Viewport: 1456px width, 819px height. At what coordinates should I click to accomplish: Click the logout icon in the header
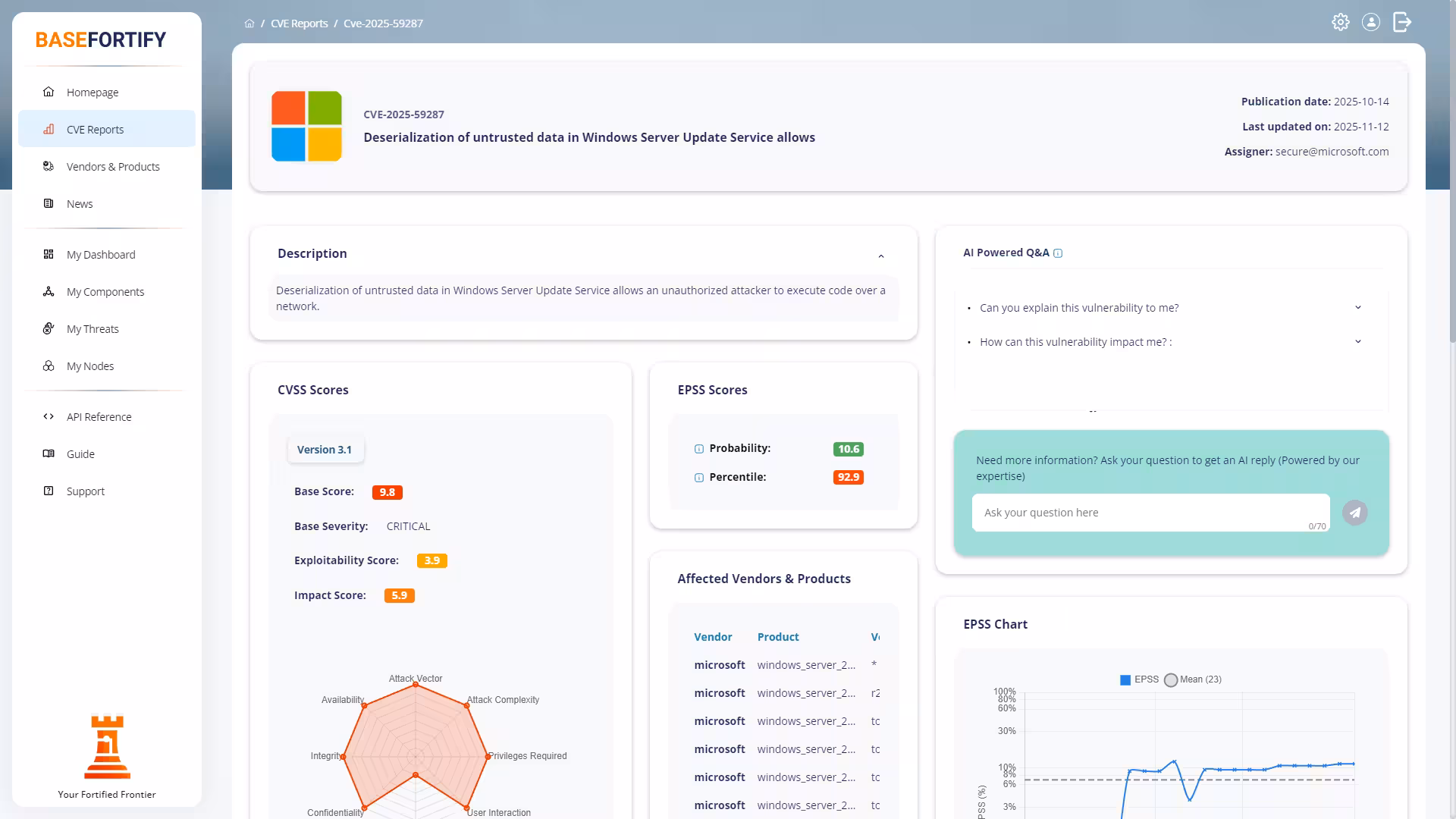point(1402,22)
